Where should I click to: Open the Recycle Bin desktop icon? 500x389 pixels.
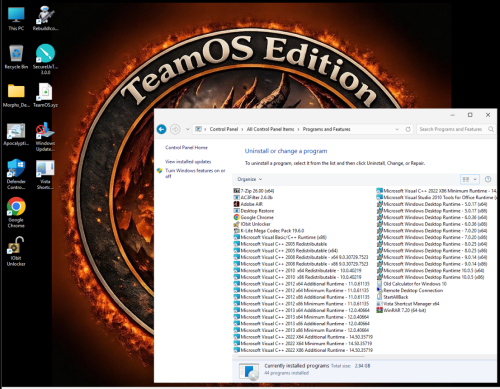(x=16, y=57)
